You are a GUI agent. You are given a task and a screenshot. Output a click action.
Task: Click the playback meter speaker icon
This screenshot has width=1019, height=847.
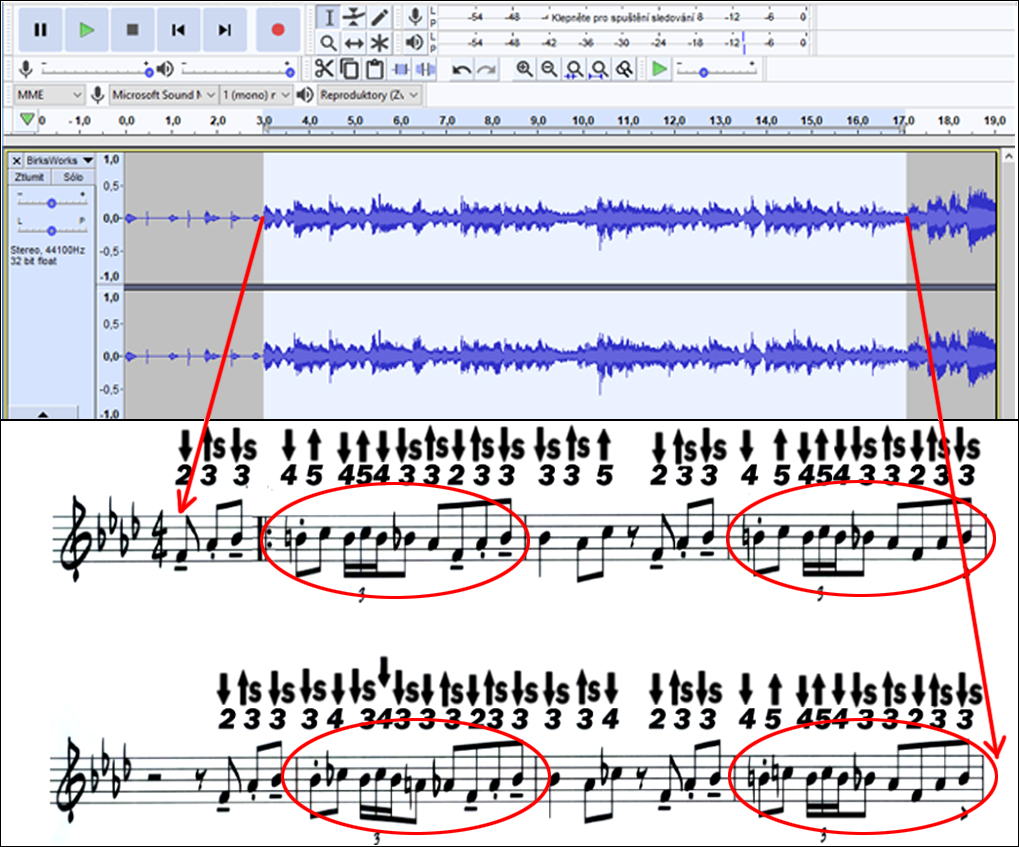[415, 43]
